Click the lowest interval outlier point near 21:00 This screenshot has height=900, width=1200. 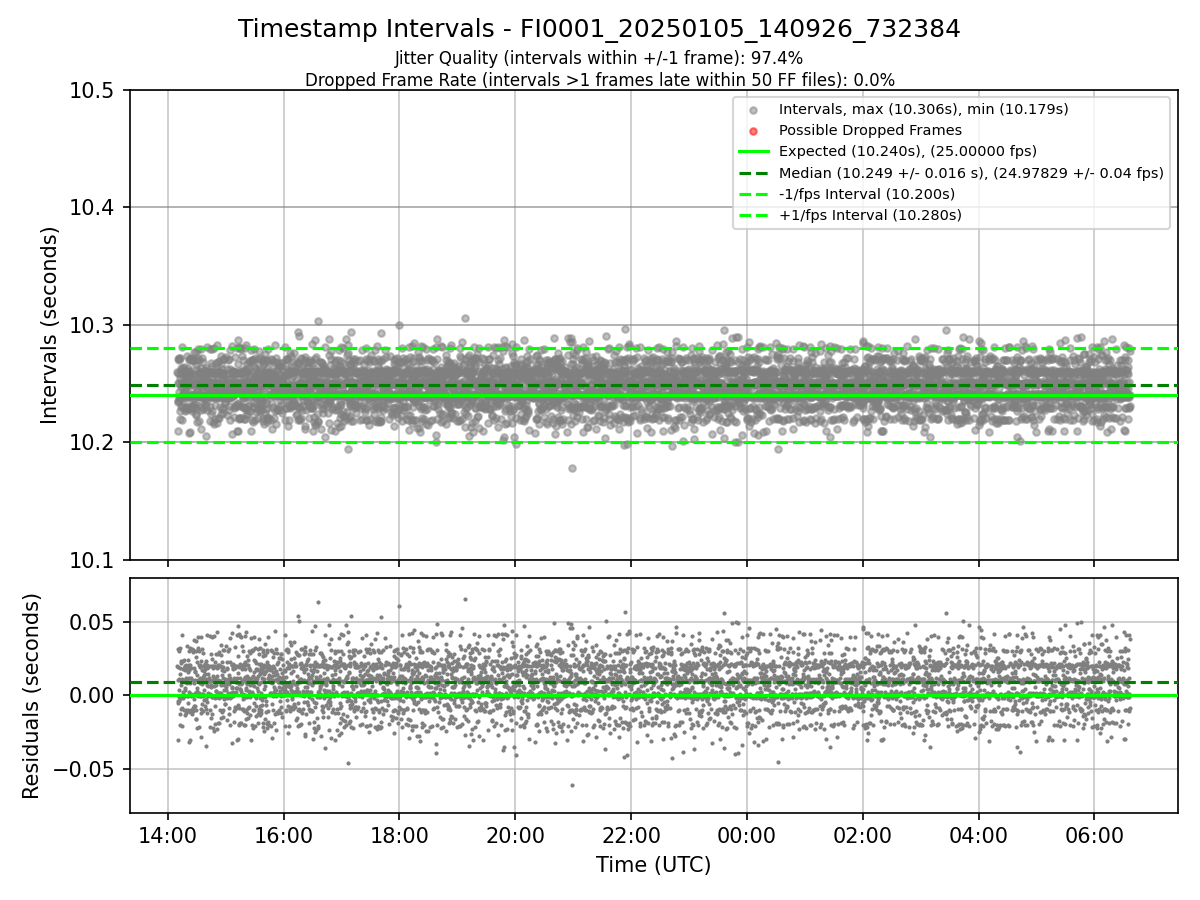coord(572,468)
